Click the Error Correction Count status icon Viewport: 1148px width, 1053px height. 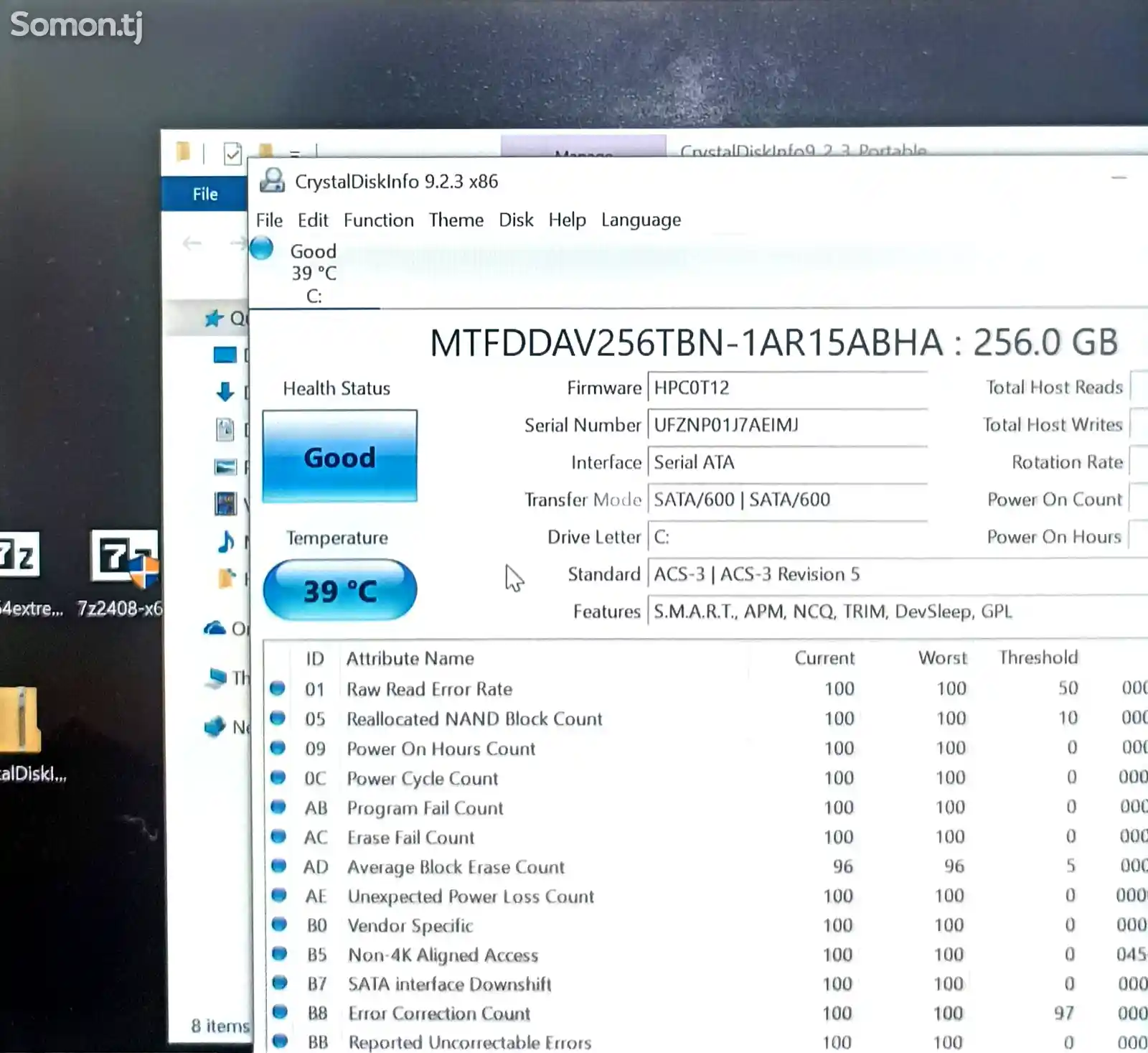click(x=281, y=1012)
